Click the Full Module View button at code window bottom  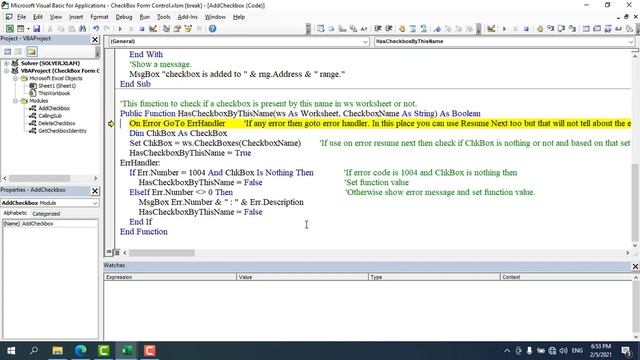click(x=117, y=253)
